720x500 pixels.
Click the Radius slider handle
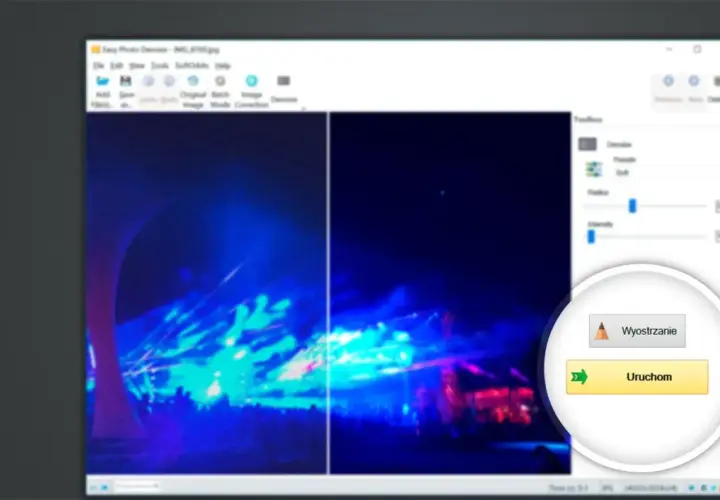tap(632, 206)
